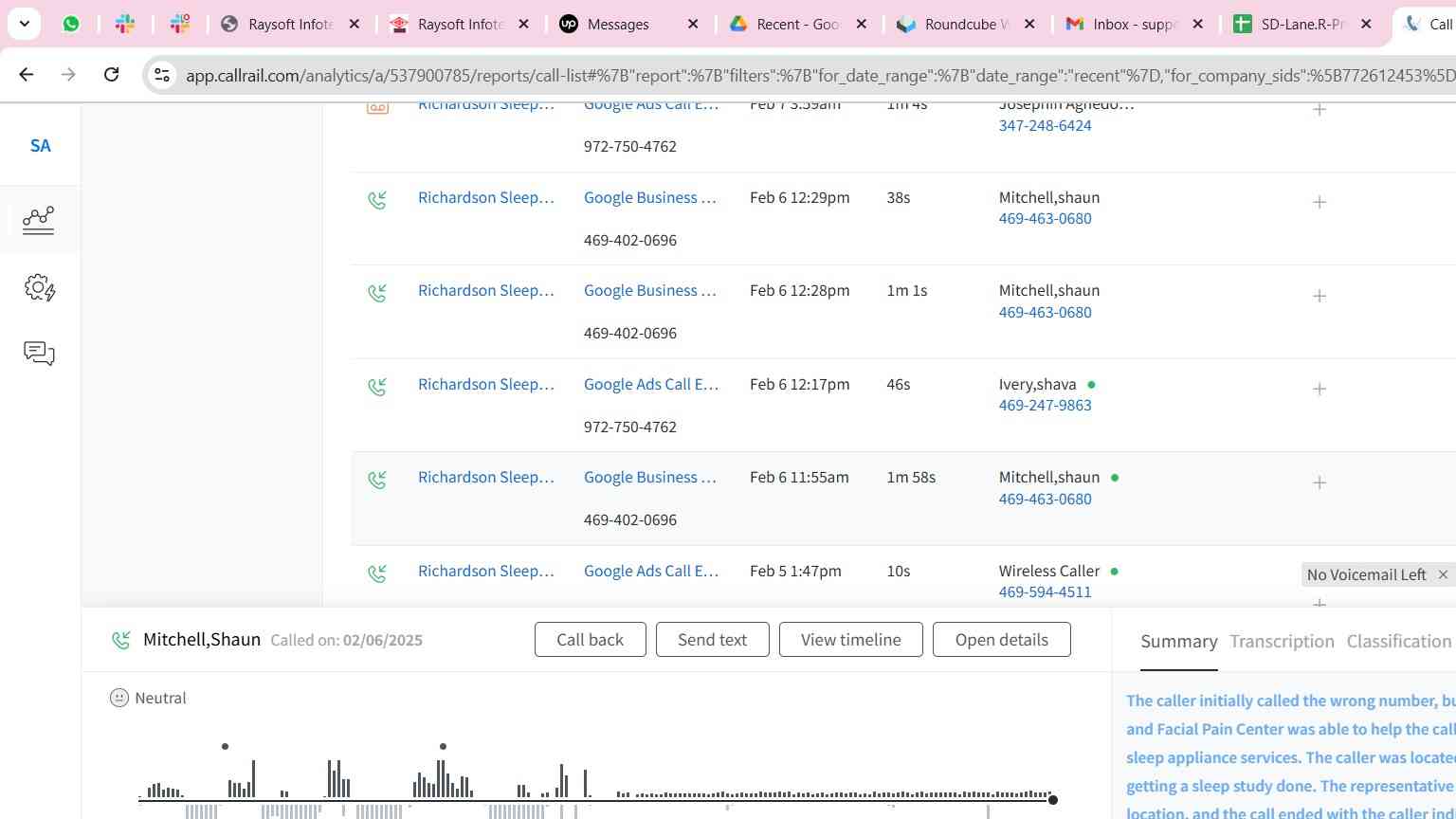1456x819 pixels.
Task: Click inbound call icon for Feb 5 1:47pm
Action: click(x=377, y=573)
